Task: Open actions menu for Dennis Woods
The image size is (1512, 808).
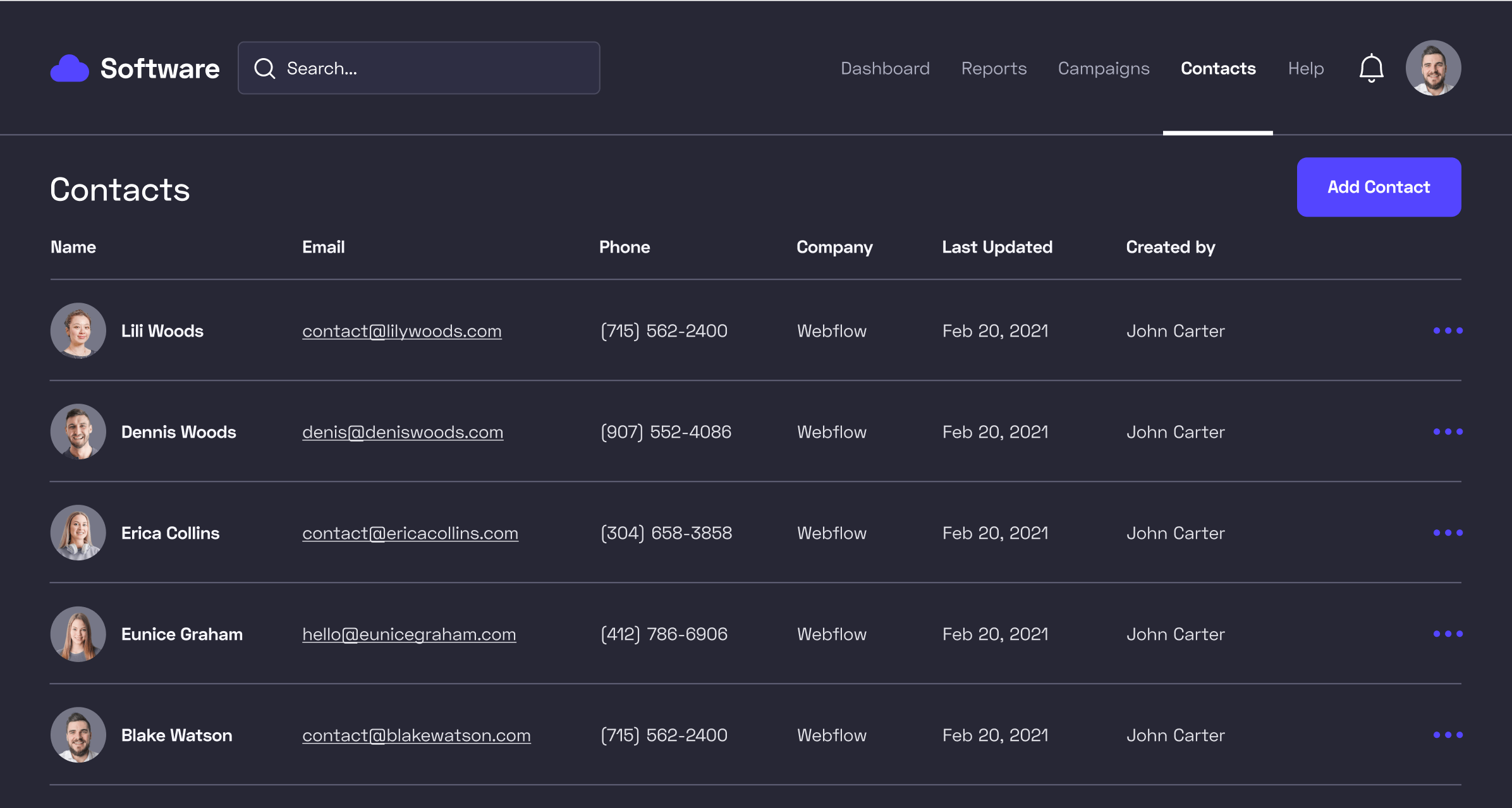Action: pyautogui.click(x=1448, y=431)
